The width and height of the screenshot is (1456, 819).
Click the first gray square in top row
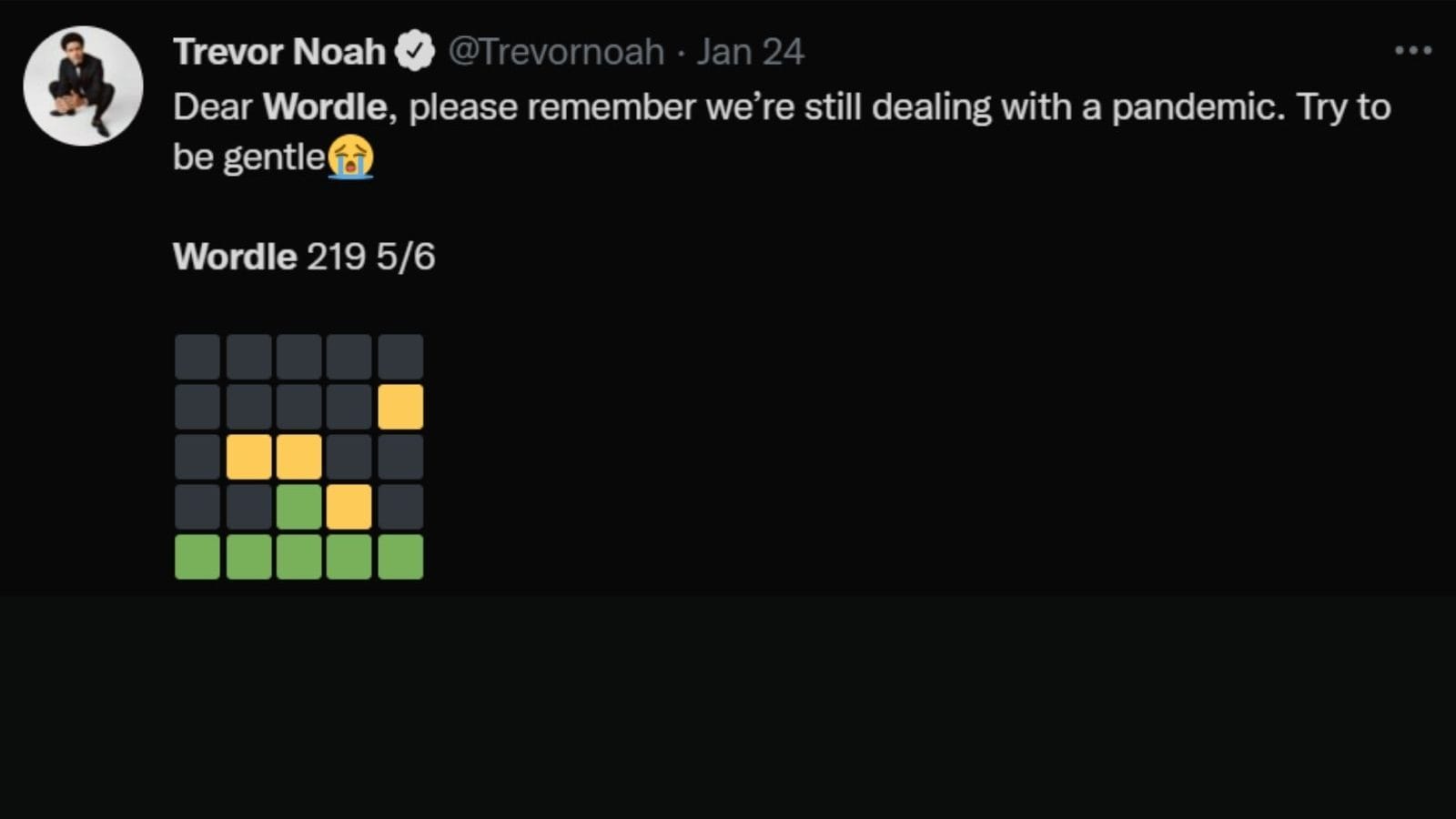[x=197, y=357]
